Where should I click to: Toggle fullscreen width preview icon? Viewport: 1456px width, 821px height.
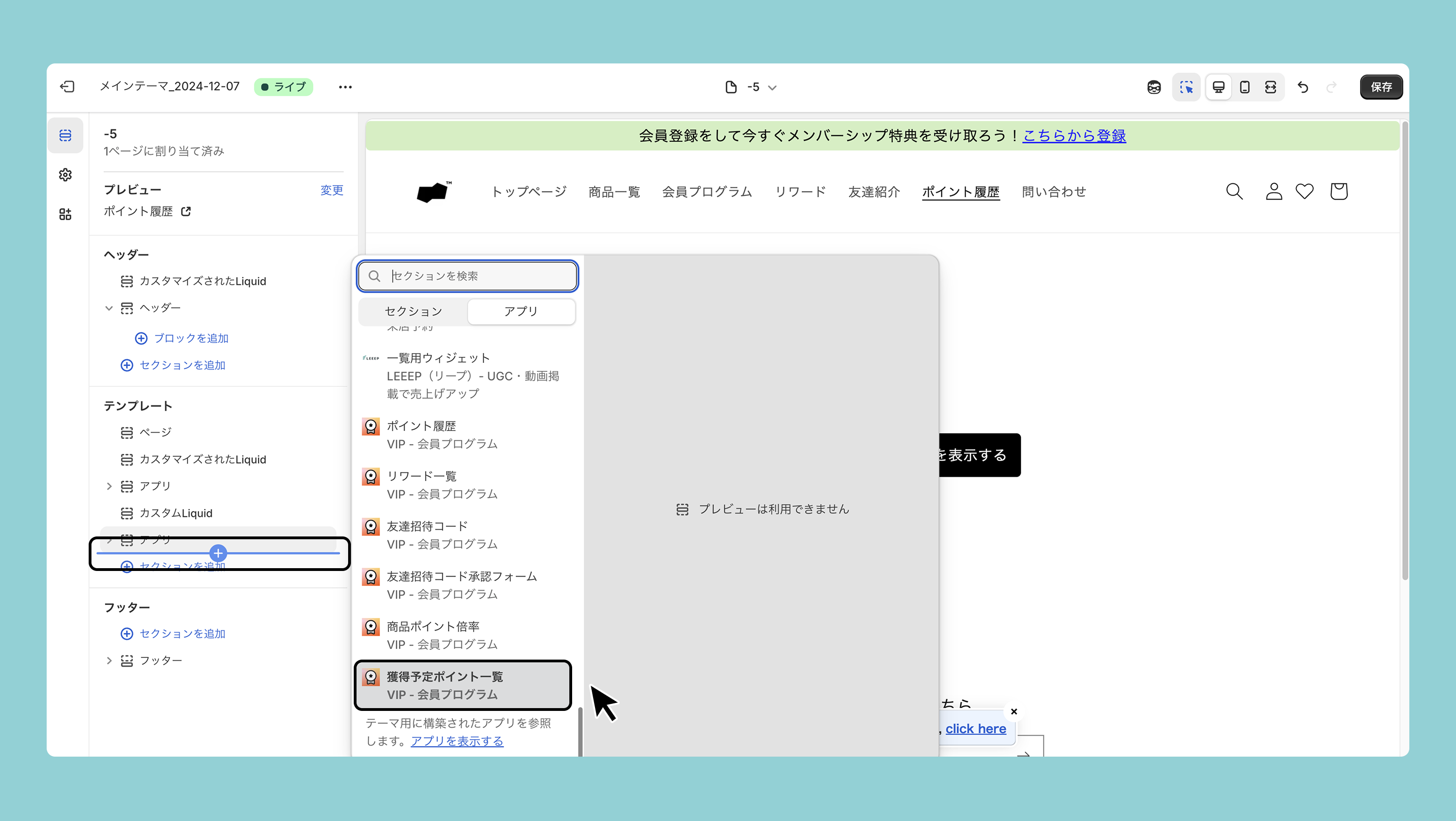point(1271,87)
